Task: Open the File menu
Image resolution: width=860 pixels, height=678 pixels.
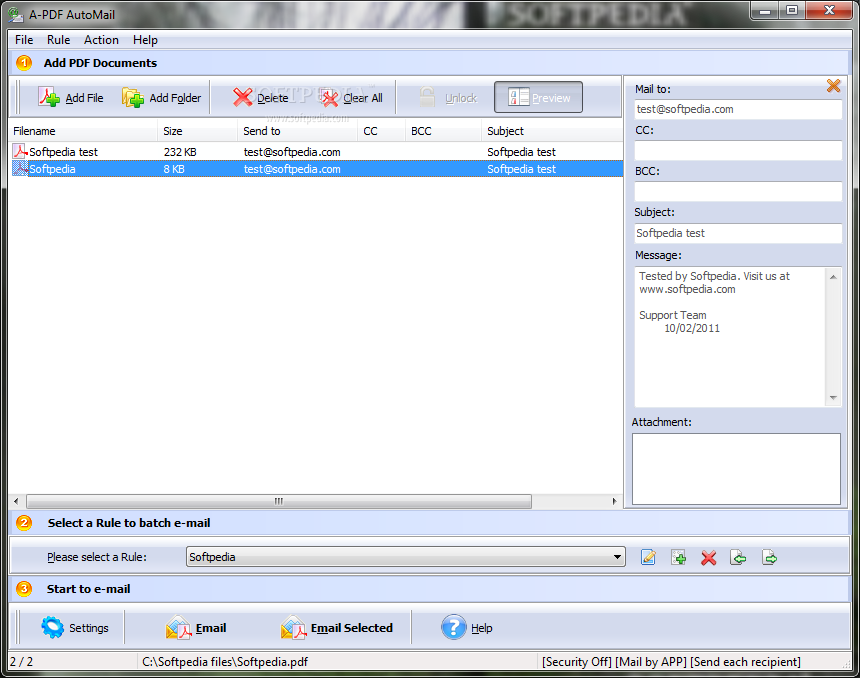Action: click(24, 40)
